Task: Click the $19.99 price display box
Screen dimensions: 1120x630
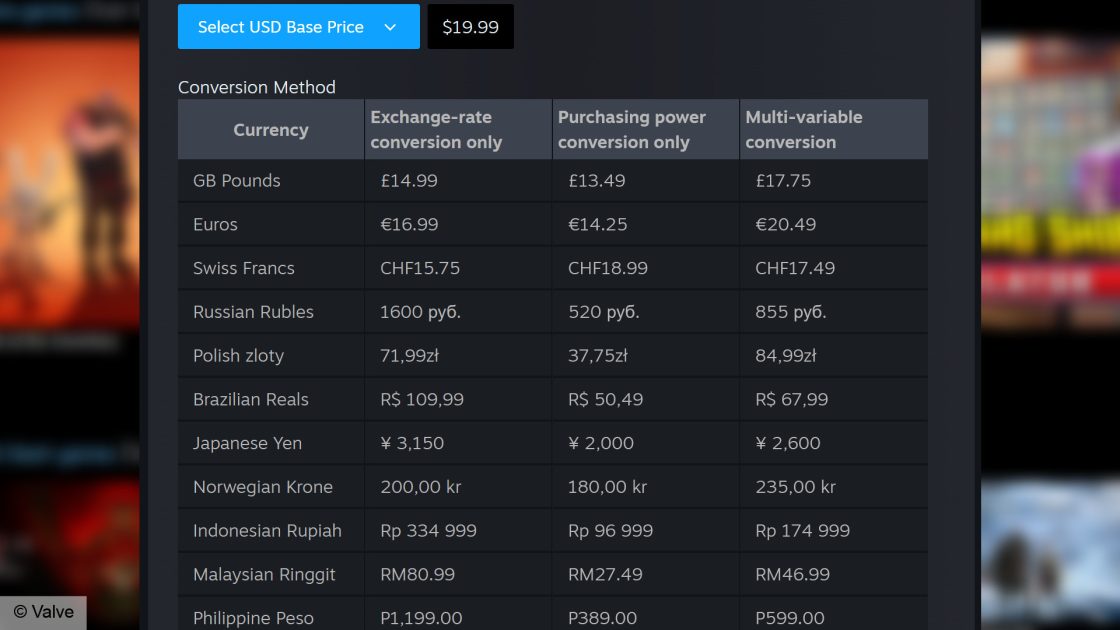Action: tap(470, 27)
